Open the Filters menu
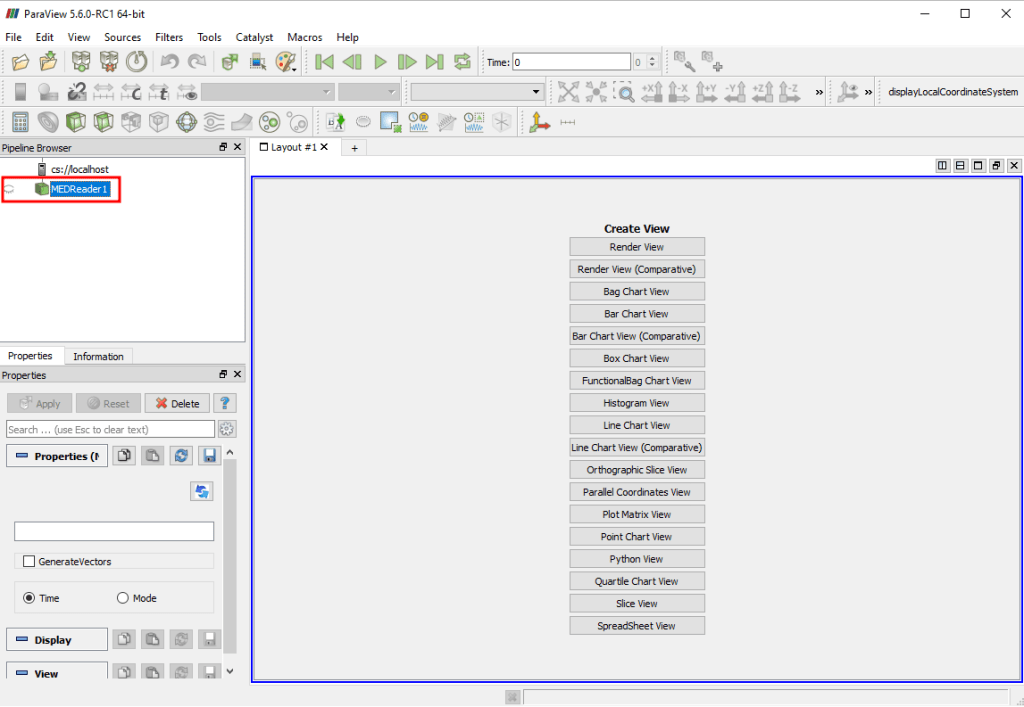 [x=168, y=37]
